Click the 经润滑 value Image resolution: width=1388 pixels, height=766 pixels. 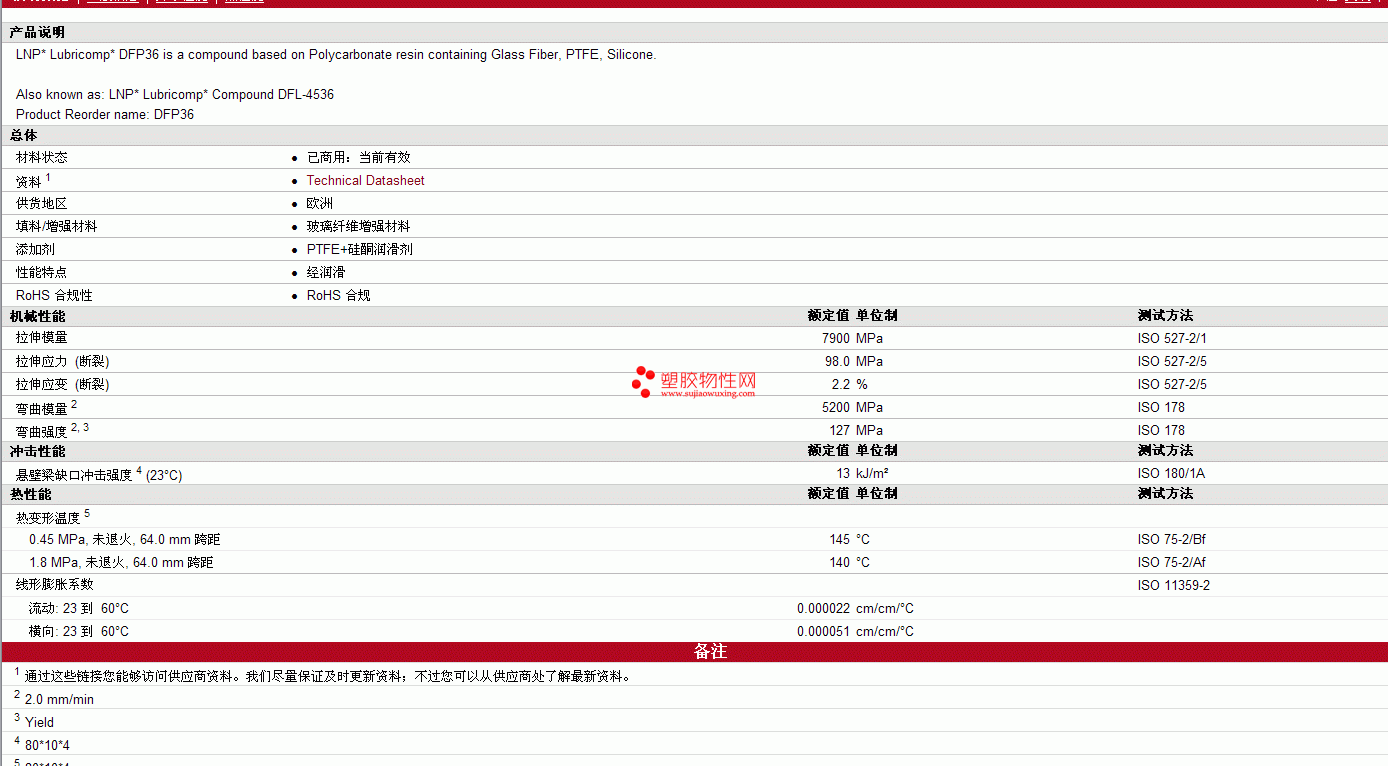point(326,273)
